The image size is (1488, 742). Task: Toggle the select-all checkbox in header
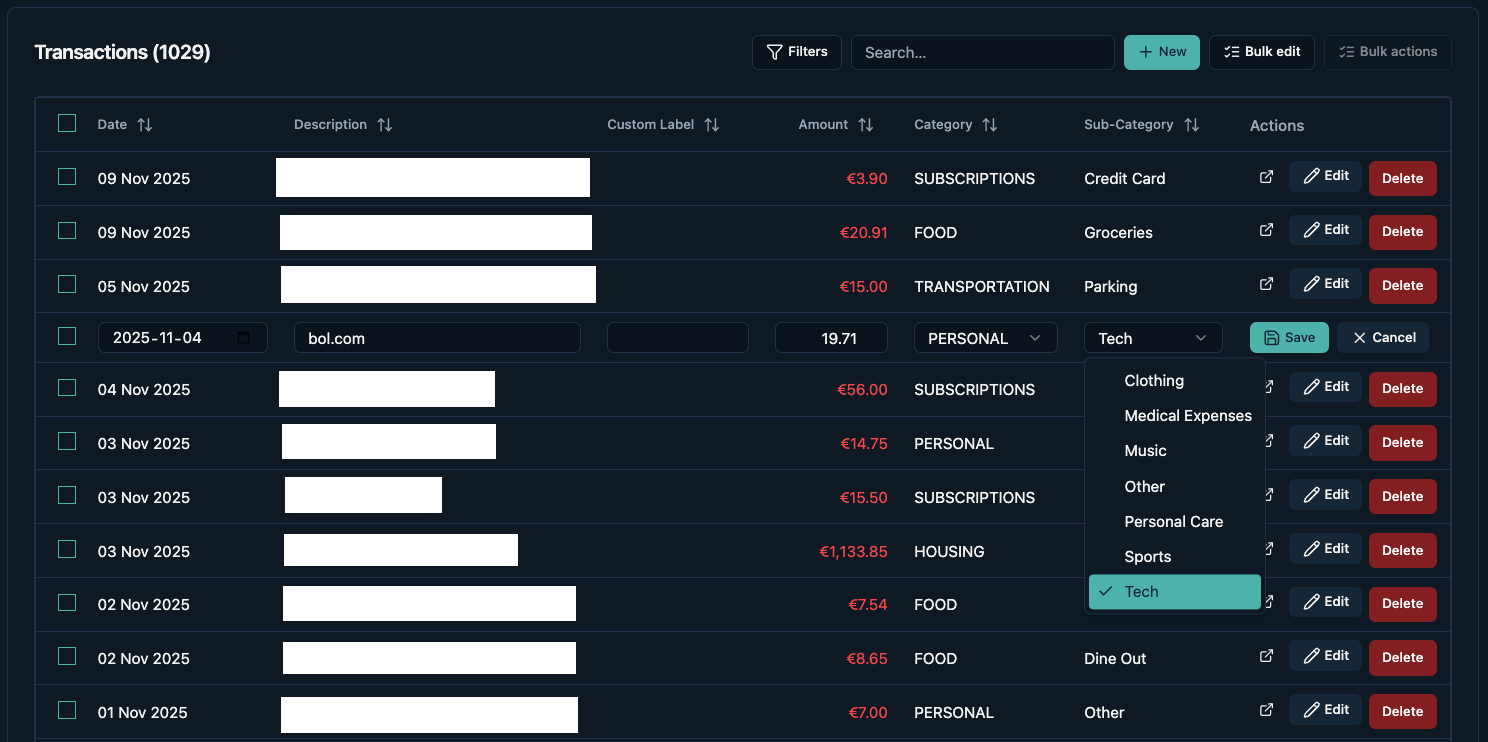tap(67, 123)
